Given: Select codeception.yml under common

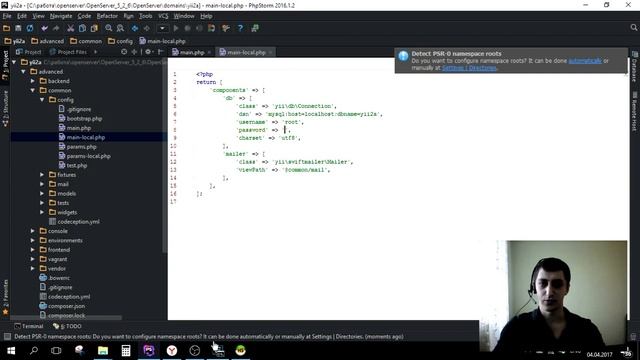Looking at the screenshot, I should click(x=78, y=222).
